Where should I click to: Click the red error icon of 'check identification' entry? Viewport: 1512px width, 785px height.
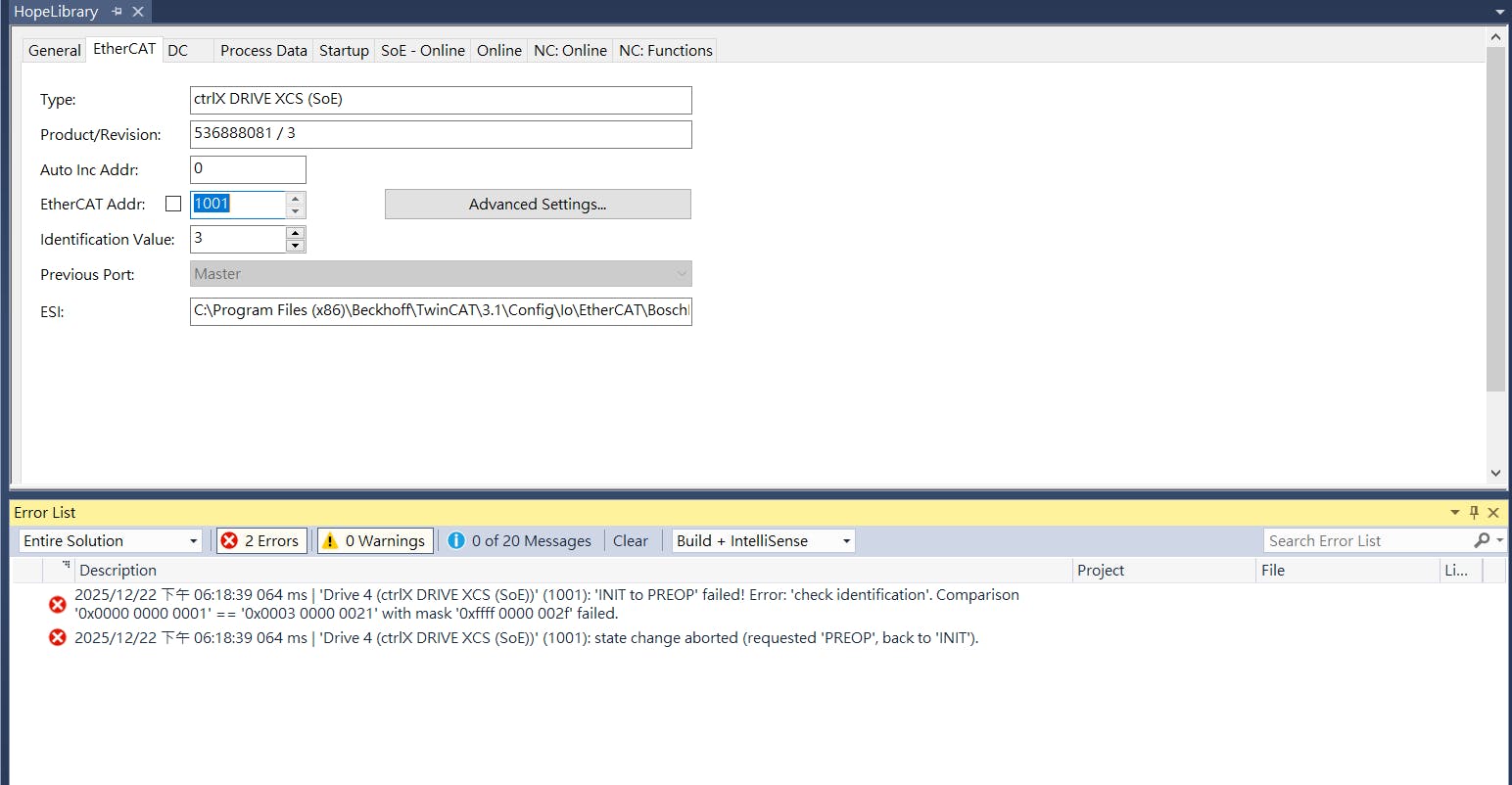click(x=58, y=604)
